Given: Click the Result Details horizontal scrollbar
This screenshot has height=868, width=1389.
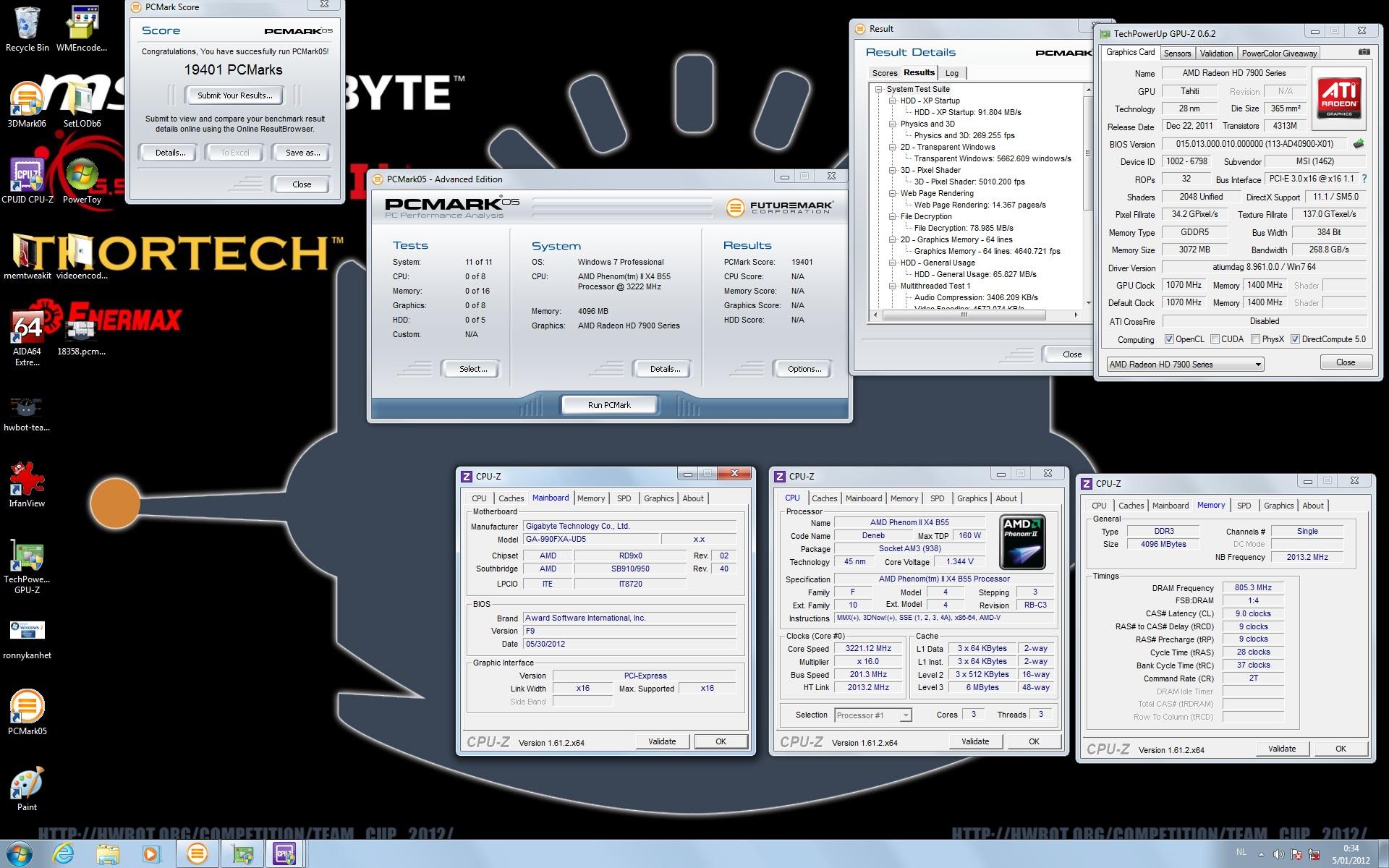Looking at the screenshot, I should point(976,315).
